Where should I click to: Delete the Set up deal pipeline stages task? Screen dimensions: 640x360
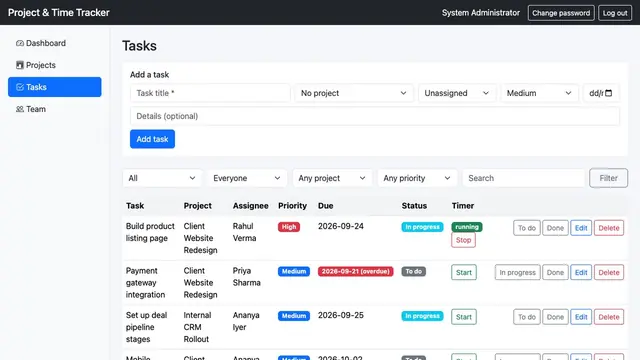point(609,317)
